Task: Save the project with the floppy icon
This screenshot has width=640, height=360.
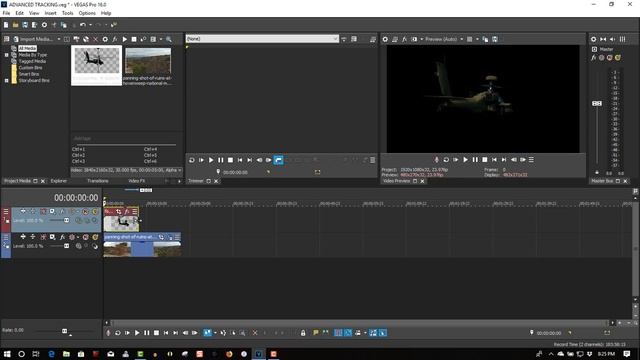Action: [x=25, y=25]
